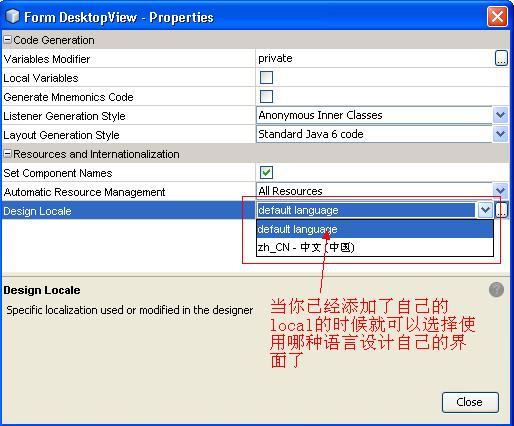Toggle the Design Locale dropdown arrow
514x426 pixels.
coord(485,210)
